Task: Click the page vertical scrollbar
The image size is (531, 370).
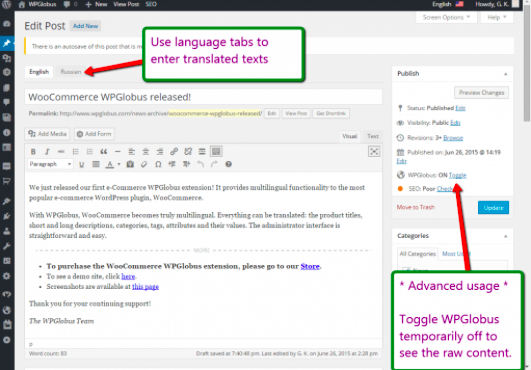Action: click(x=527, y=64)
